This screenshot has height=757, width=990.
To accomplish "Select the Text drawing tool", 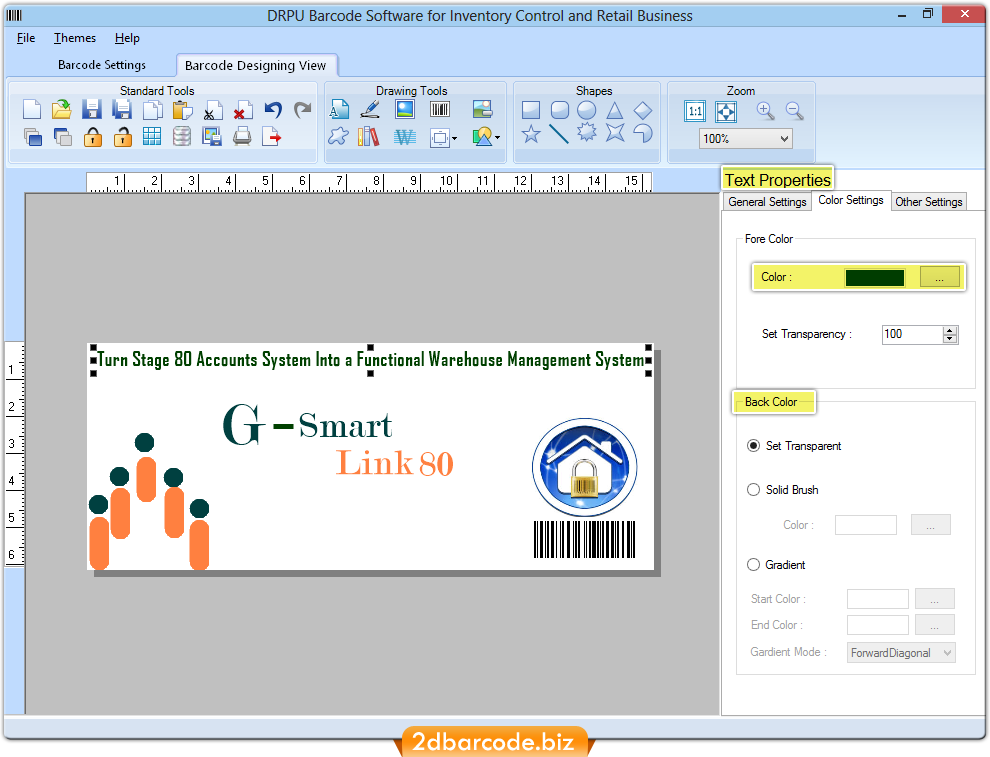I will click(339, 108).
